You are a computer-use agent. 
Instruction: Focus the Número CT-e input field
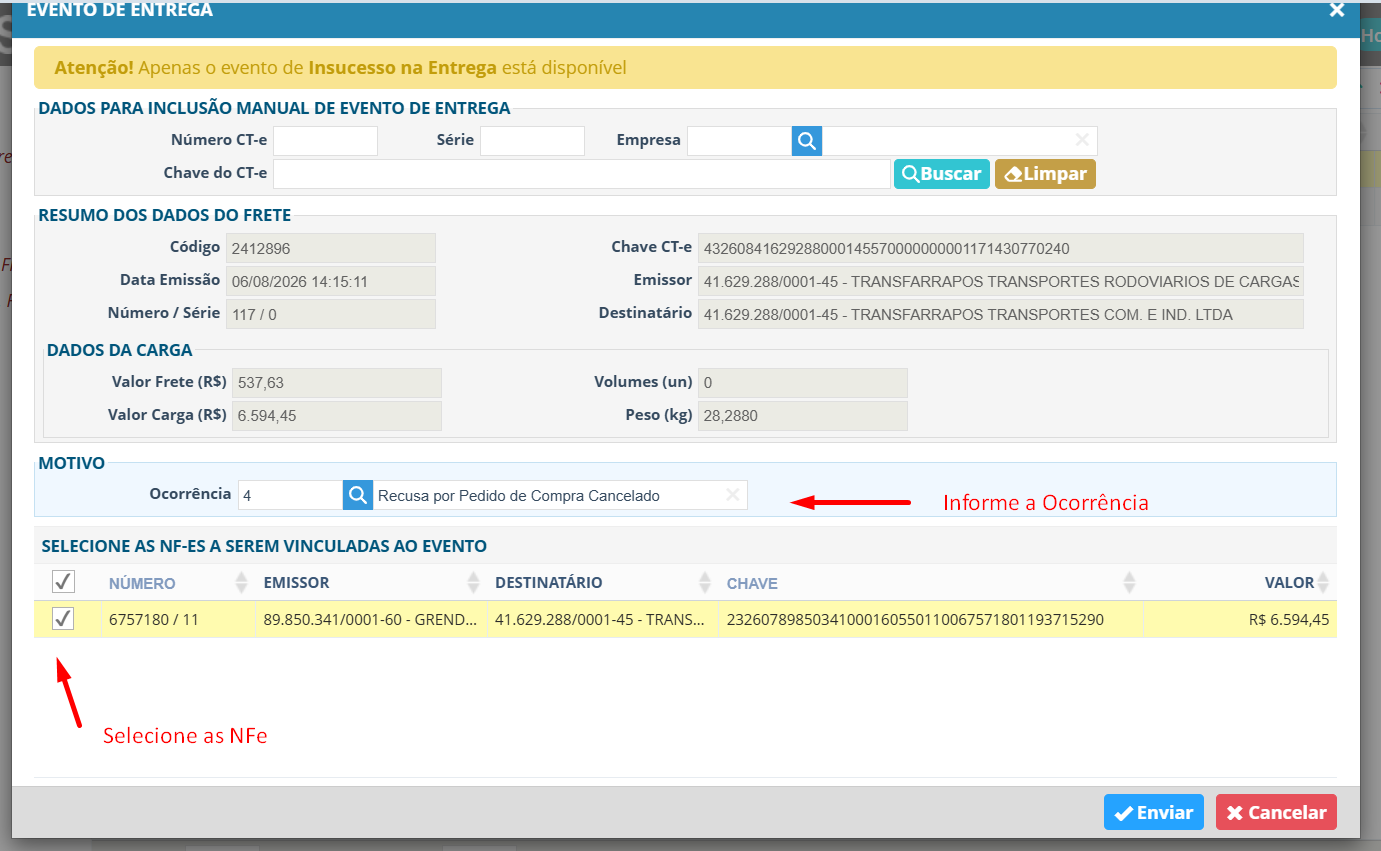[326, 141]
